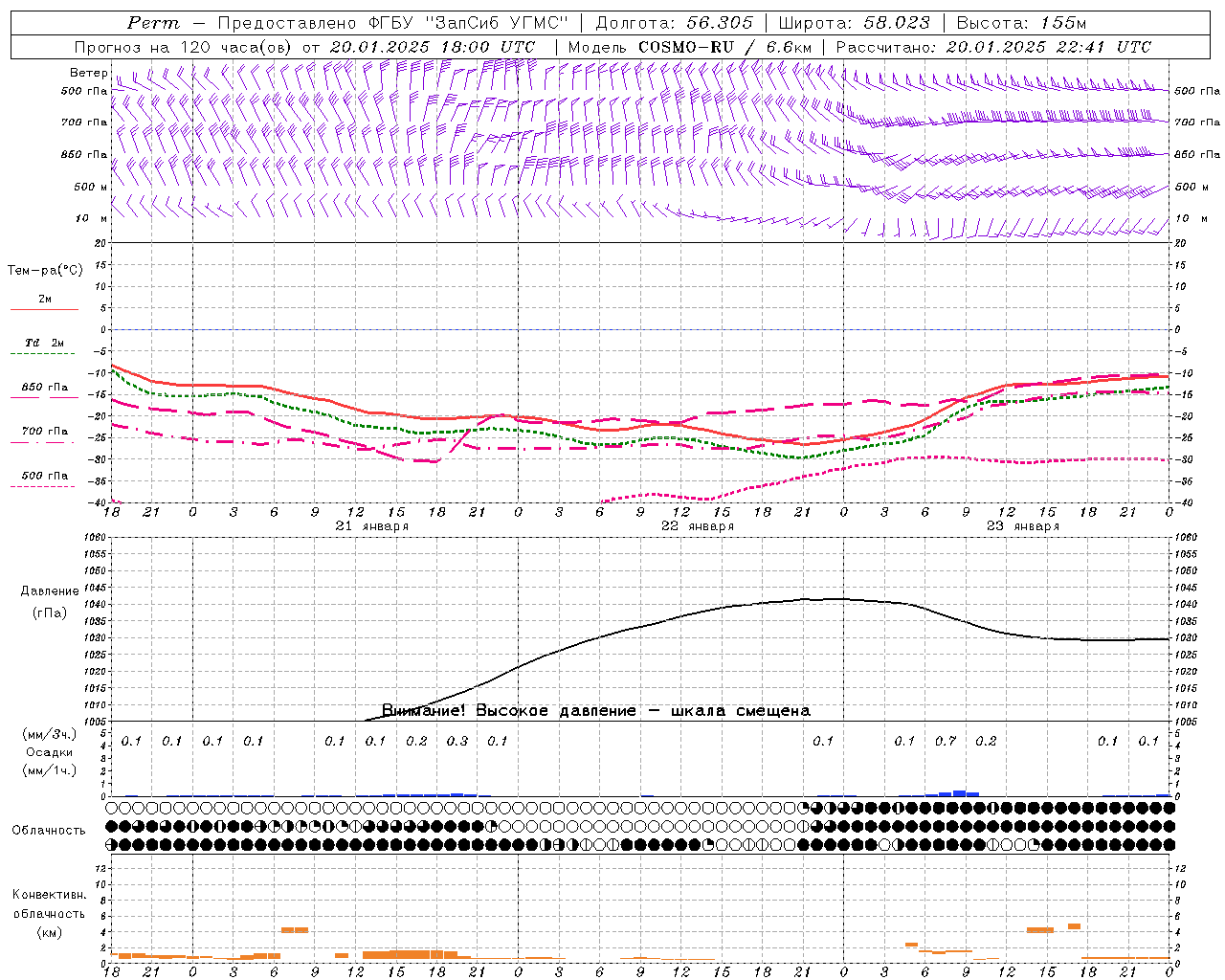Click "Рассчитано: 20.01.2025 22:41 UTC" timestamp
This screenshot has width=1225, height=980.
click(x=993, y=47)
